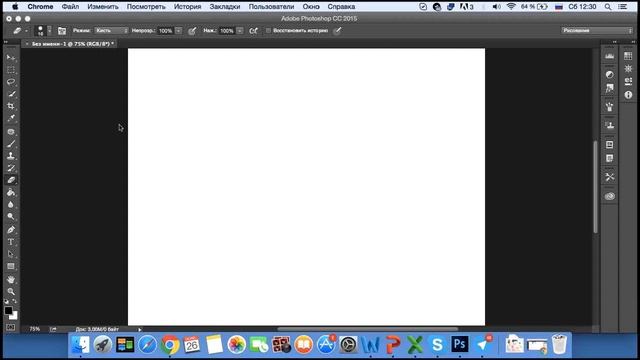This screenshot has width=640, height=360.
Task: Expand the status bar info arrow
Action: click(x=140, y=329)
